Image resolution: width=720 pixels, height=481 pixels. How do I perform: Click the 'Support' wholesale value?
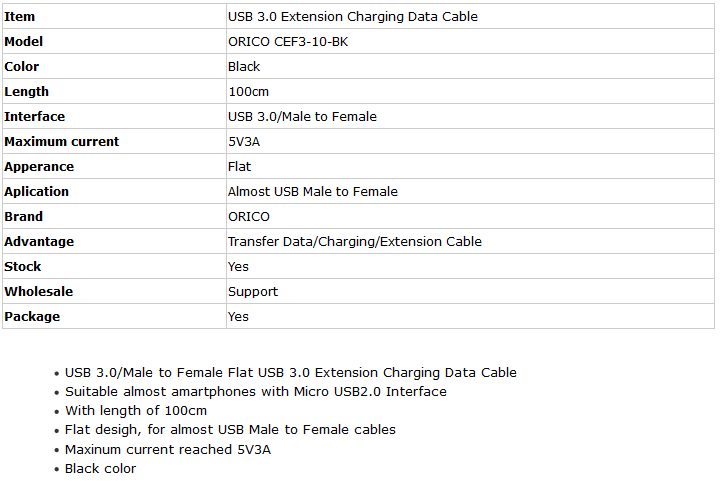[253, 292]
